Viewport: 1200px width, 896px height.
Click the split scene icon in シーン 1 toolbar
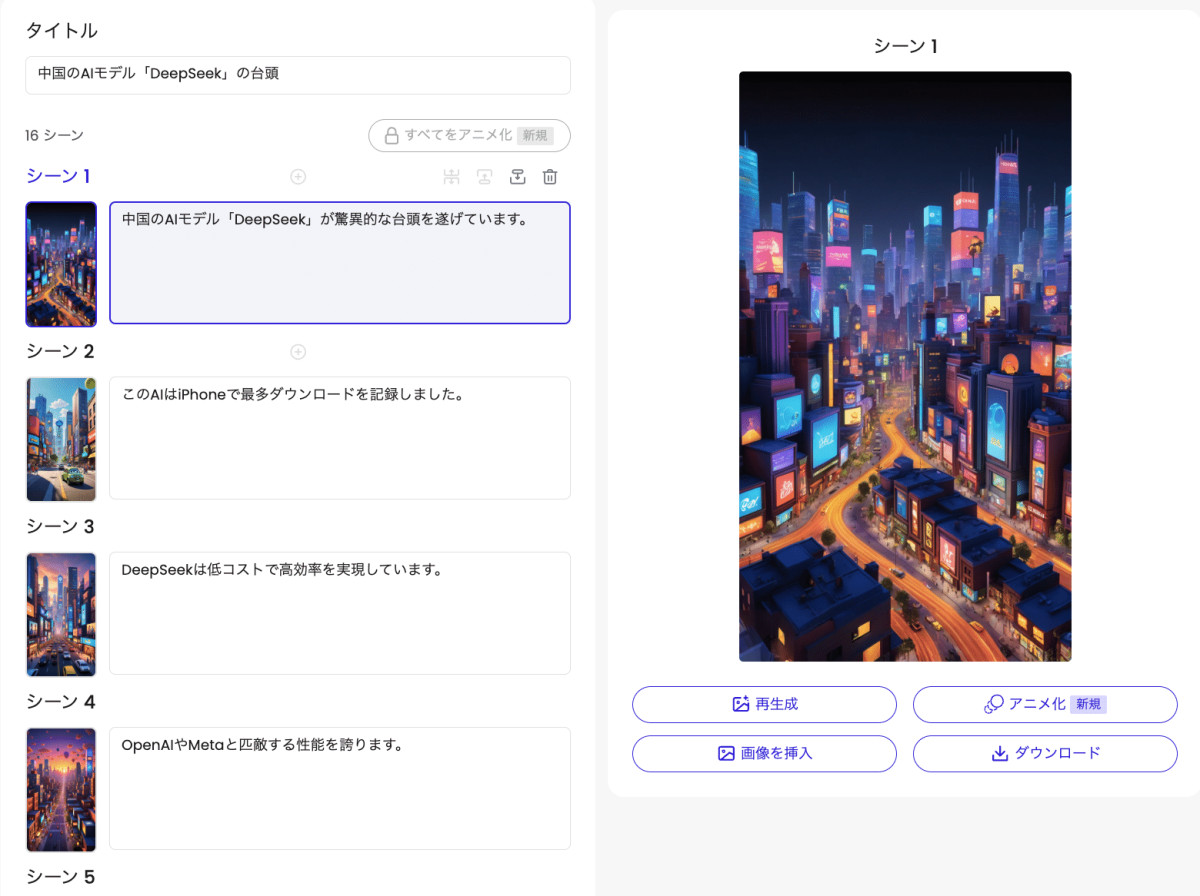(x=452, y=177)
